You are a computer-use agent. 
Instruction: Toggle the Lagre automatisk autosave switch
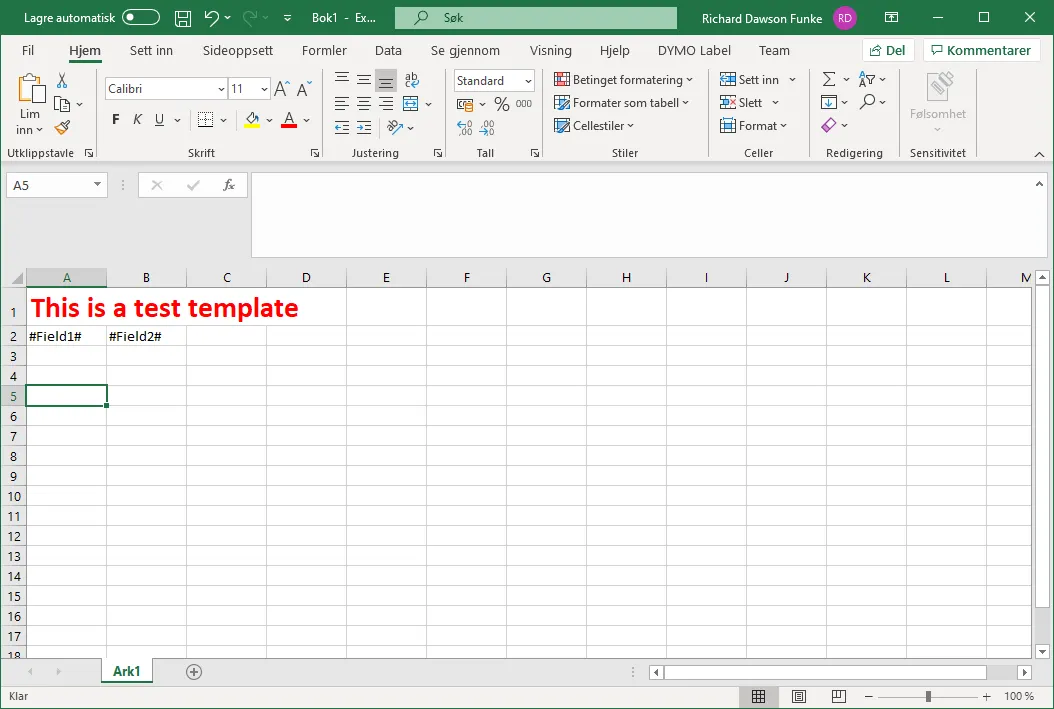(x=141, y=17)
